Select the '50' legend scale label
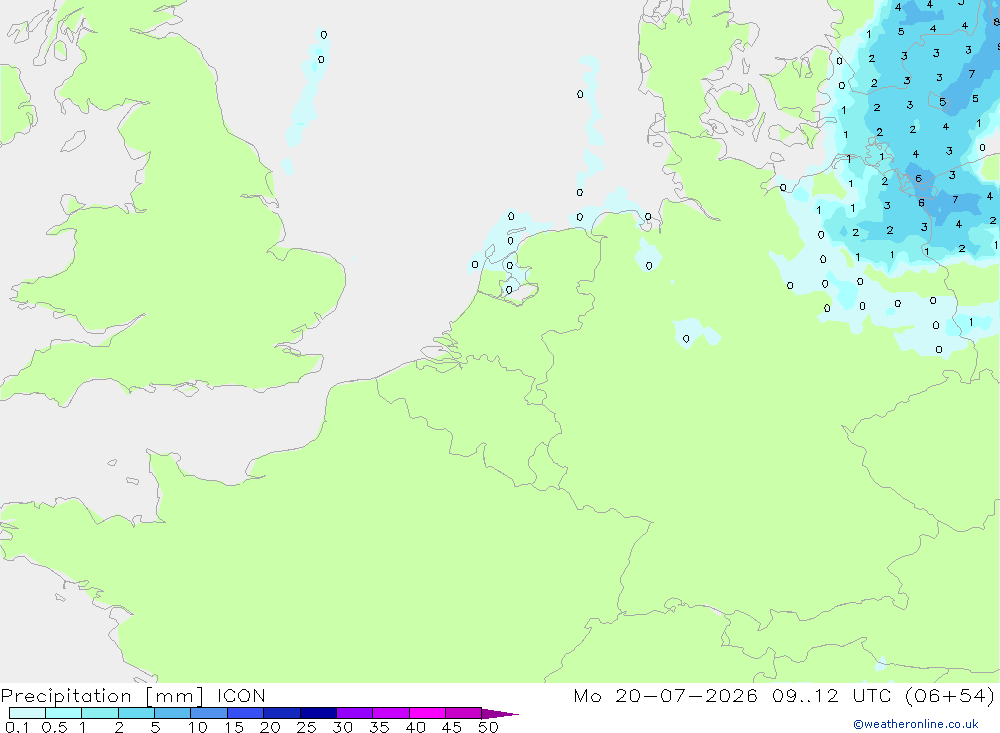This screenshot has width=1000, height=733. (488, 727)
